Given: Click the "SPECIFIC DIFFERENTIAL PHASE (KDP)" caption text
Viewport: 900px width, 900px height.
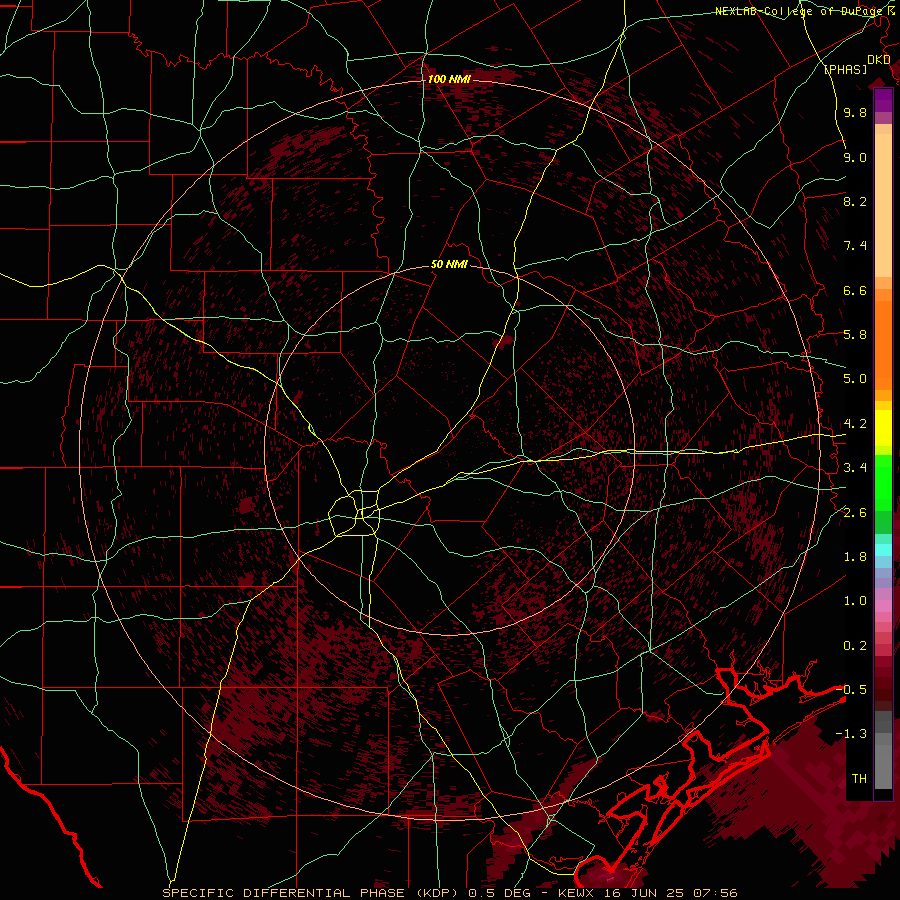Looking at the screenshot, I should click(x=312, y=893).
